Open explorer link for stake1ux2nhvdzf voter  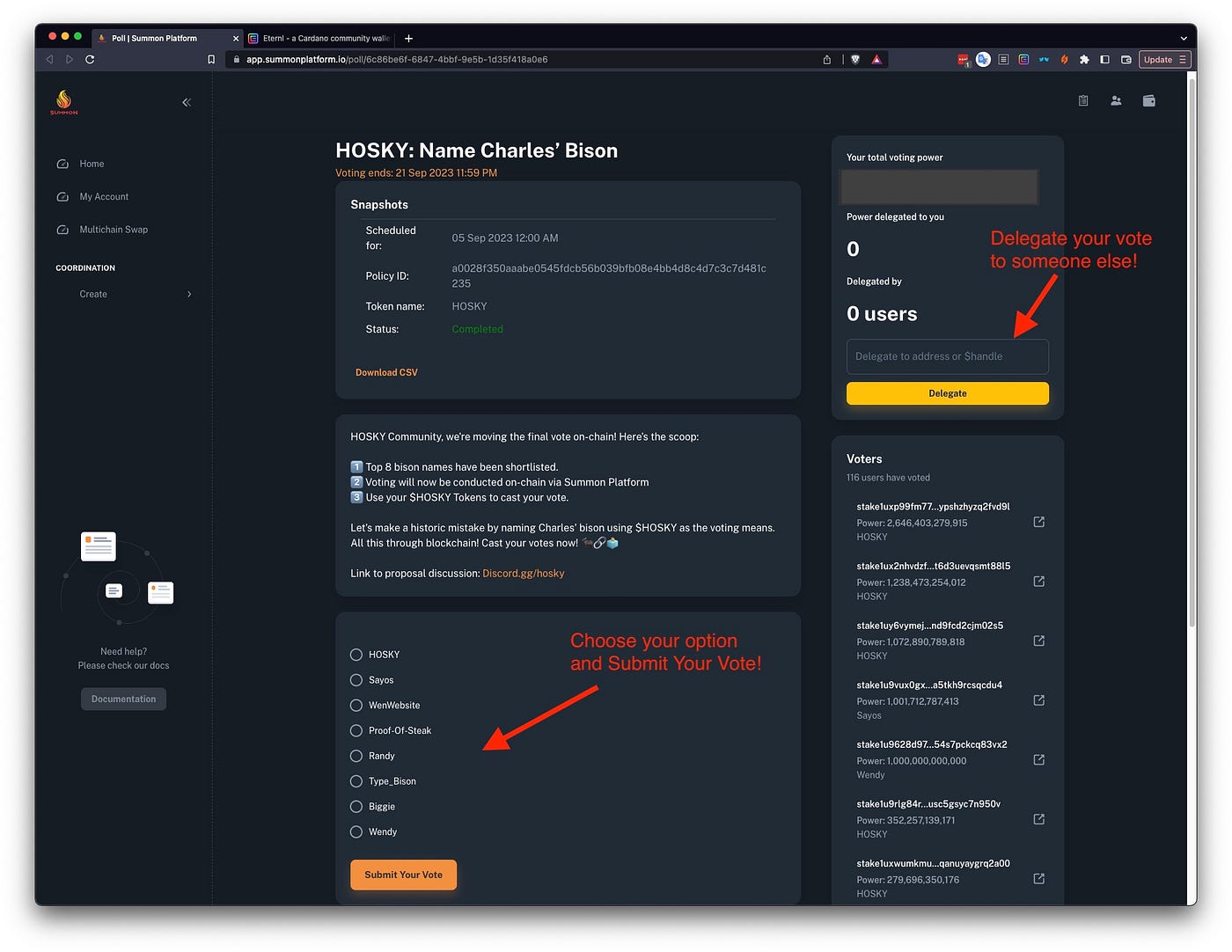coord(1038,582)
